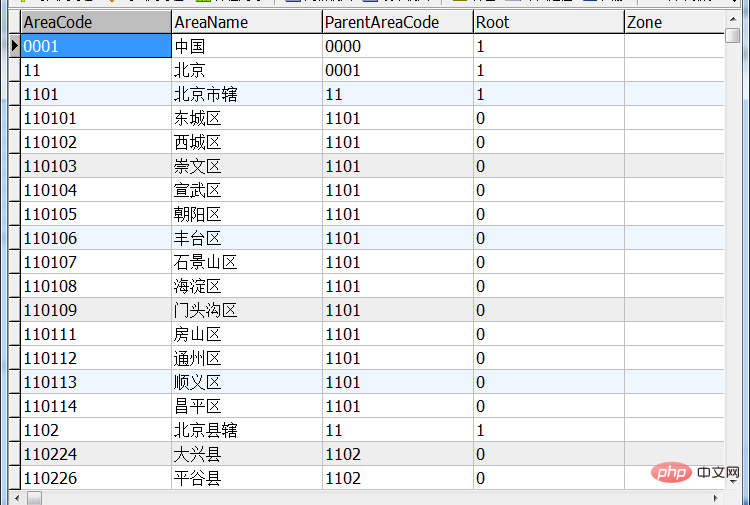750x505 pixels.
Task: Select the AreaCode cell 0001
Action: (x=96, y=46)
